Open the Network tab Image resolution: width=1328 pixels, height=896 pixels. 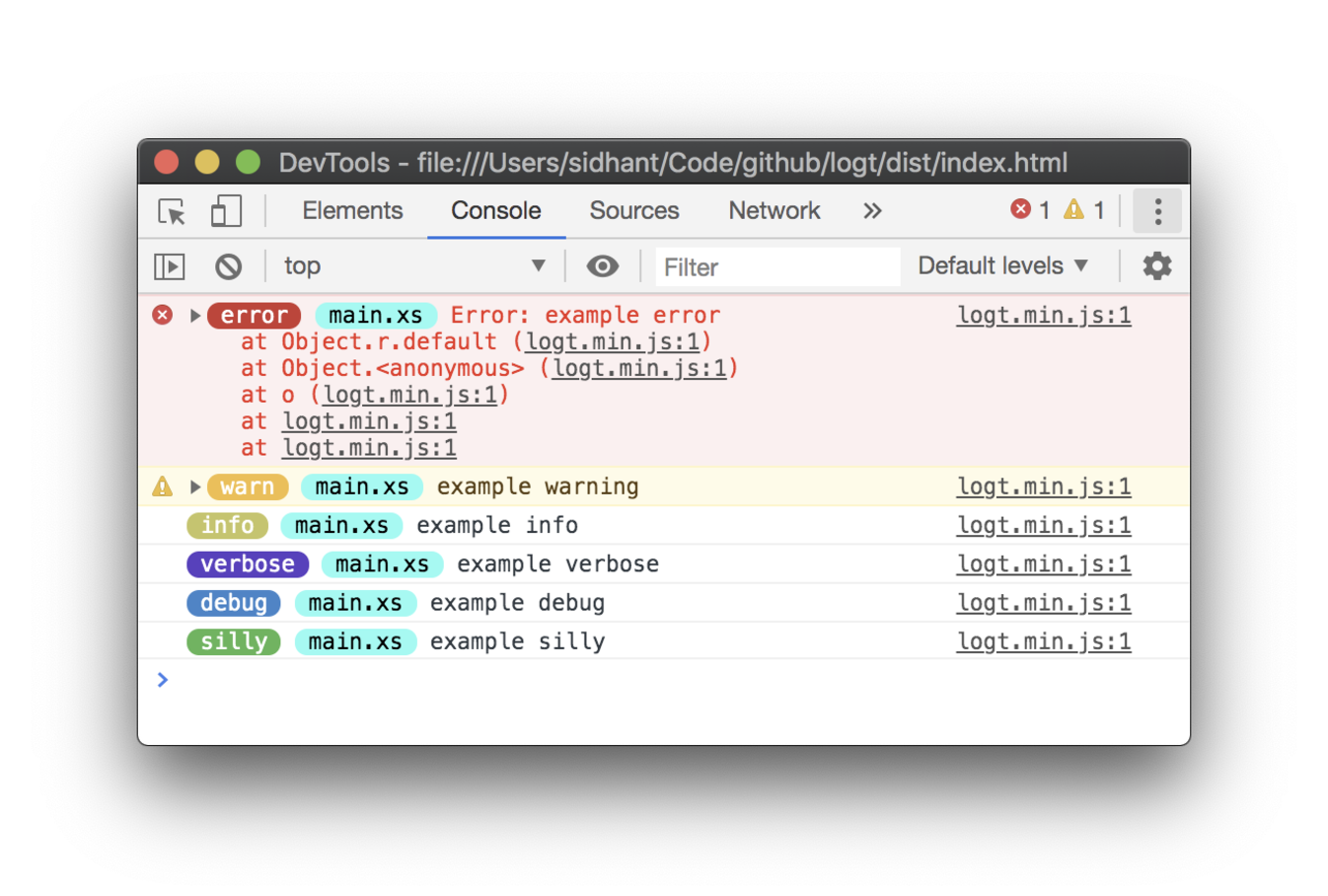(x=775, y=210)
